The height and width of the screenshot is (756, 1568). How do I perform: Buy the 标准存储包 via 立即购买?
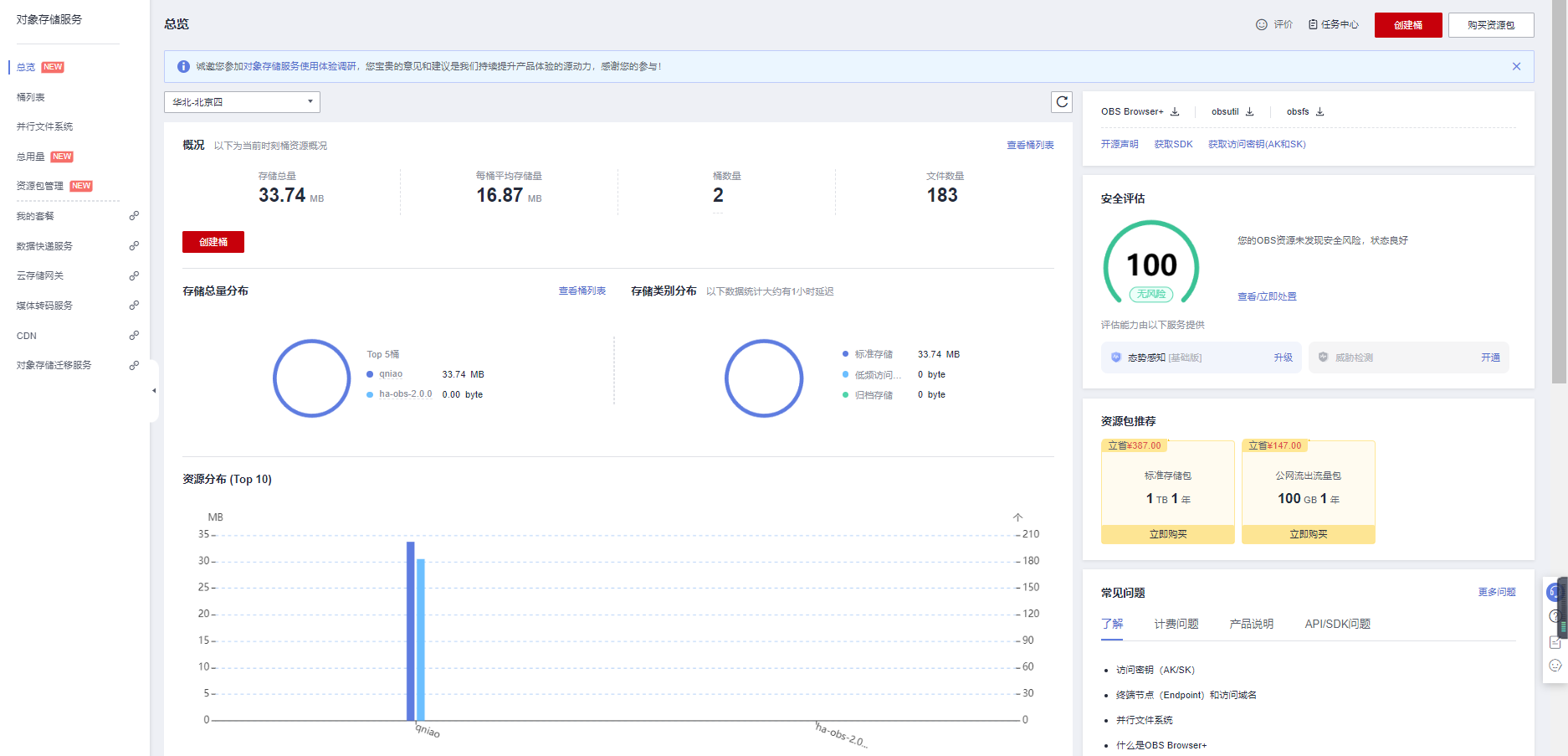pyautogui.click(x=1168, y=534)
